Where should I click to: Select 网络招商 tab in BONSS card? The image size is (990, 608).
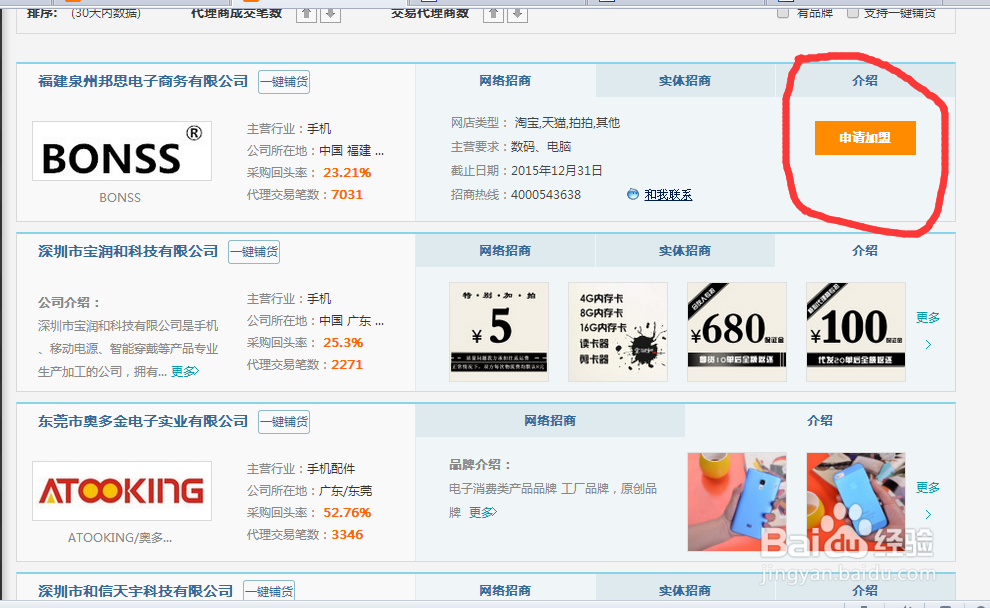(505, 81)
